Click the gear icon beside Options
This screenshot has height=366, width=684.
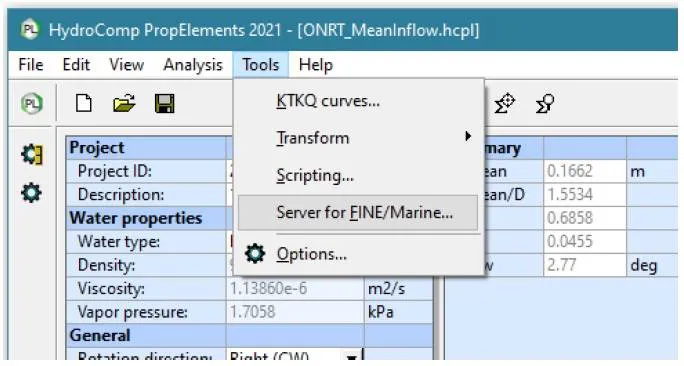[254, 253]
